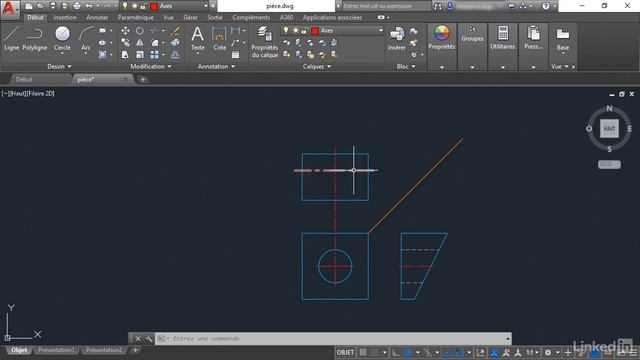Toggle the layer light bulb on/off in ribbon
Screen dimensions: 640x360
click(286, 31)
